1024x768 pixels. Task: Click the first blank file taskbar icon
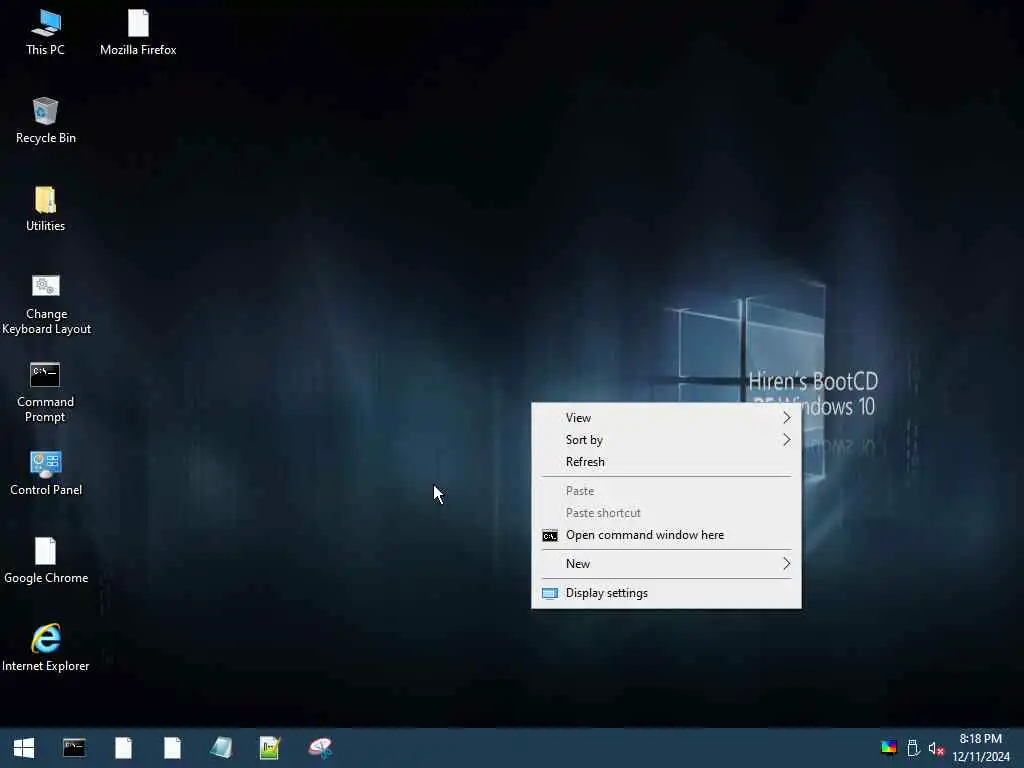click(x=123, y=748)
